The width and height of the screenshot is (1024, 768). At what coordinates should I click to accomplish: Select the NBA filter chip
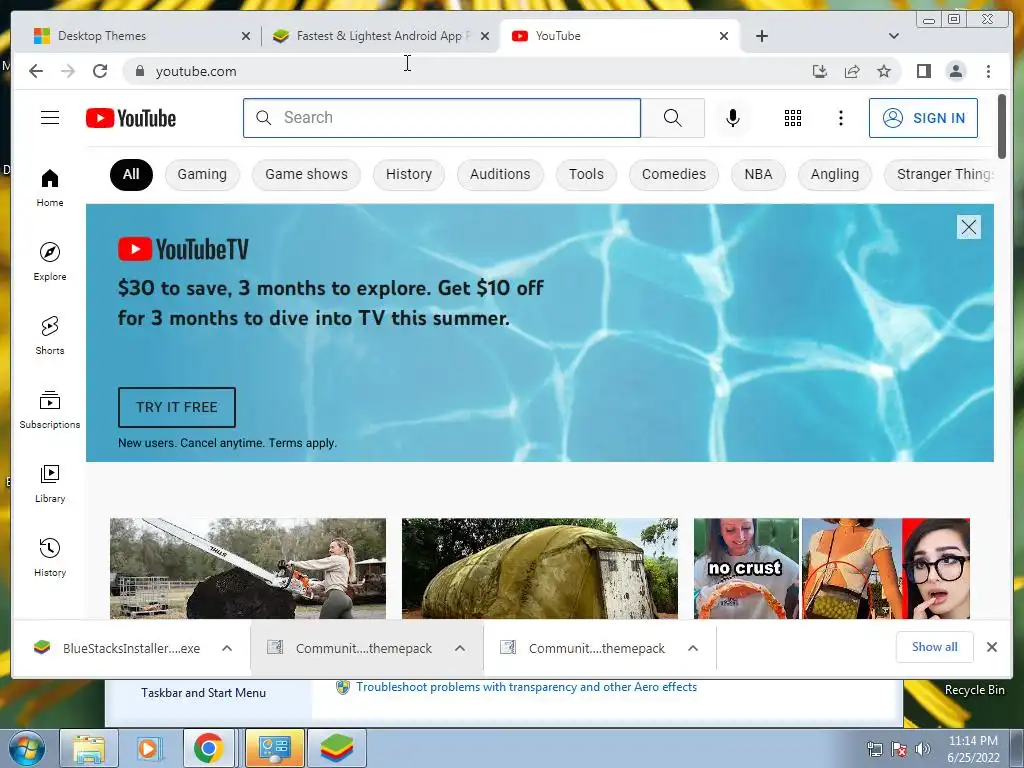coord(758,174)
